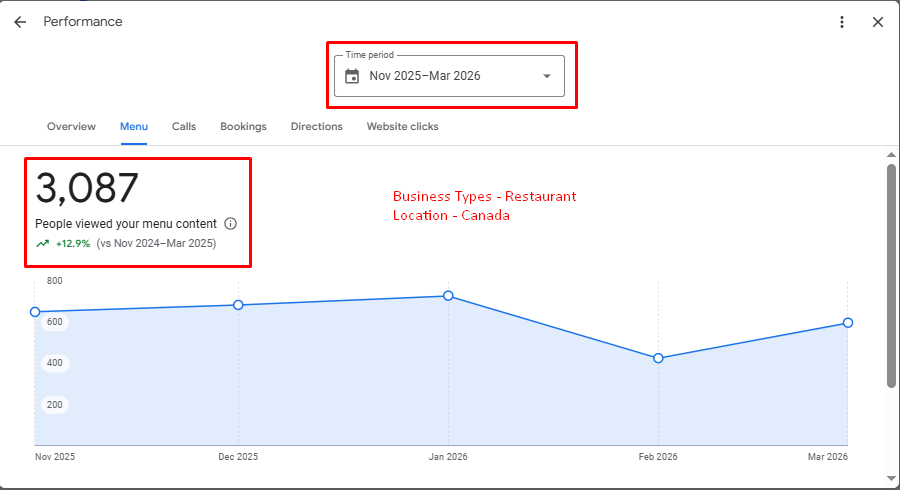Click the scrollbar down arrow
The image size is (900, 490).
tap(891, 479)
